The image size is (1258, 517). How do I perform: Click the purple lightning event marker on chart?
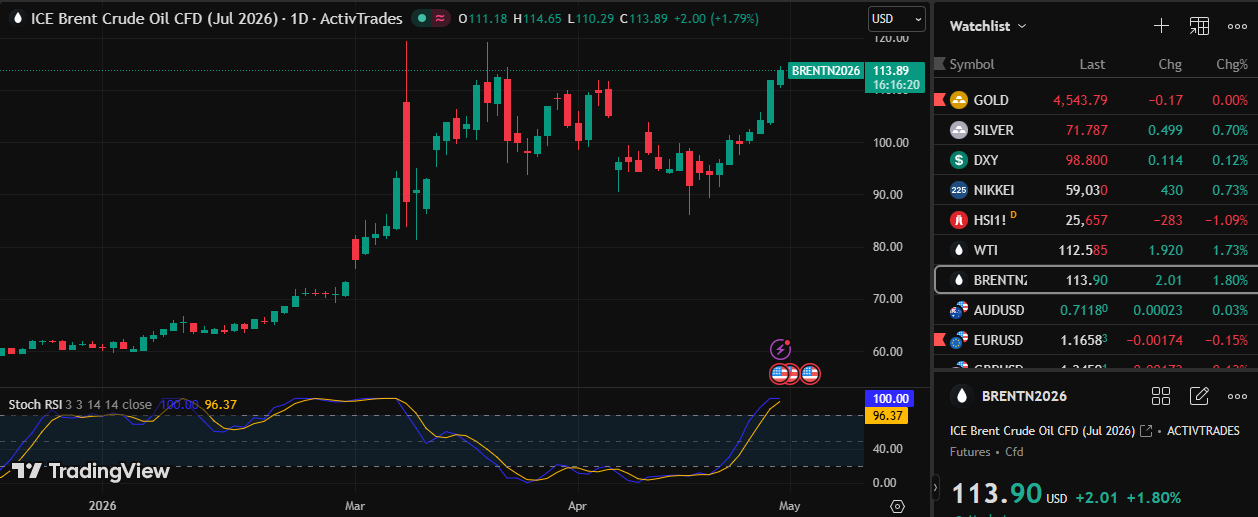(780, 349)
